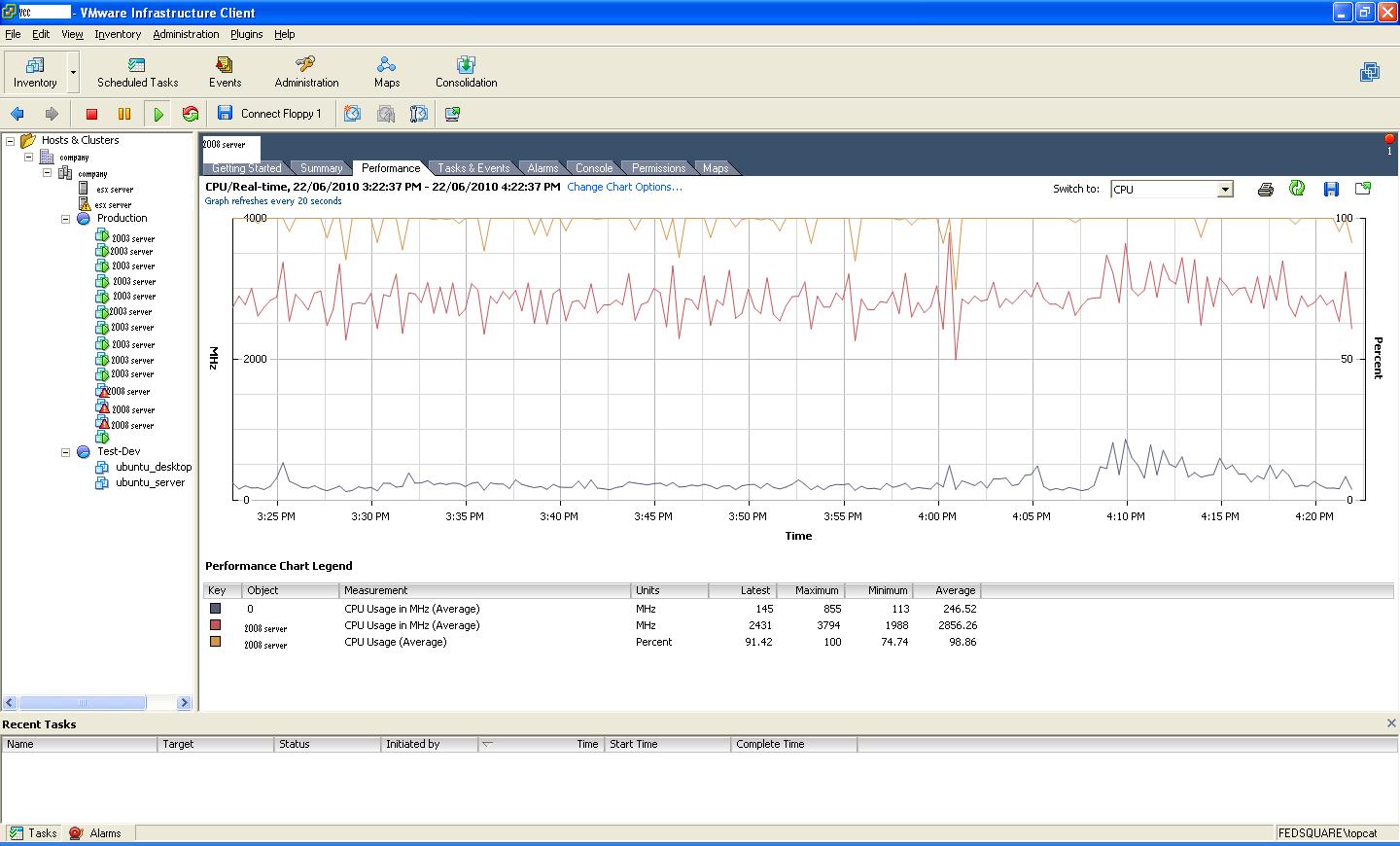The width and height of the screenshot is (1400, 846).
Task: Open the Inventory button dropdown arrow
Action: point(72,72)
